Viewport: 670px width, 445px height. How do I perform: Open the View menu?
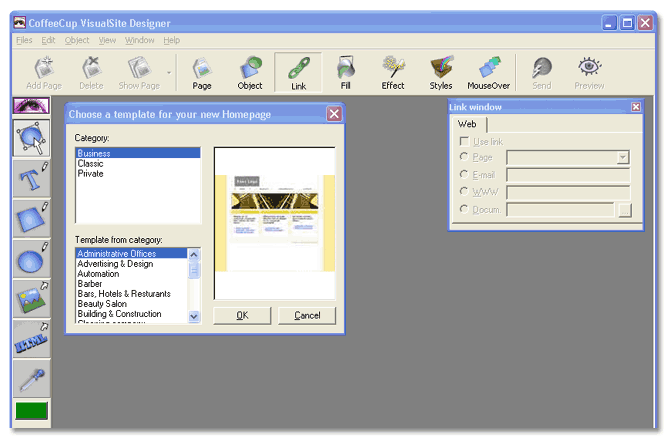107,40
